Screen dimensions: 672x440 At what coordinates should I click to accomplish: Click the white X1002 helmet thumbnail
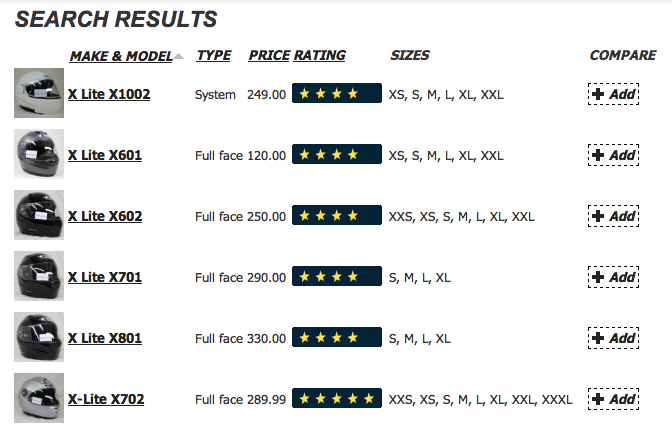[x=39, y=93]
